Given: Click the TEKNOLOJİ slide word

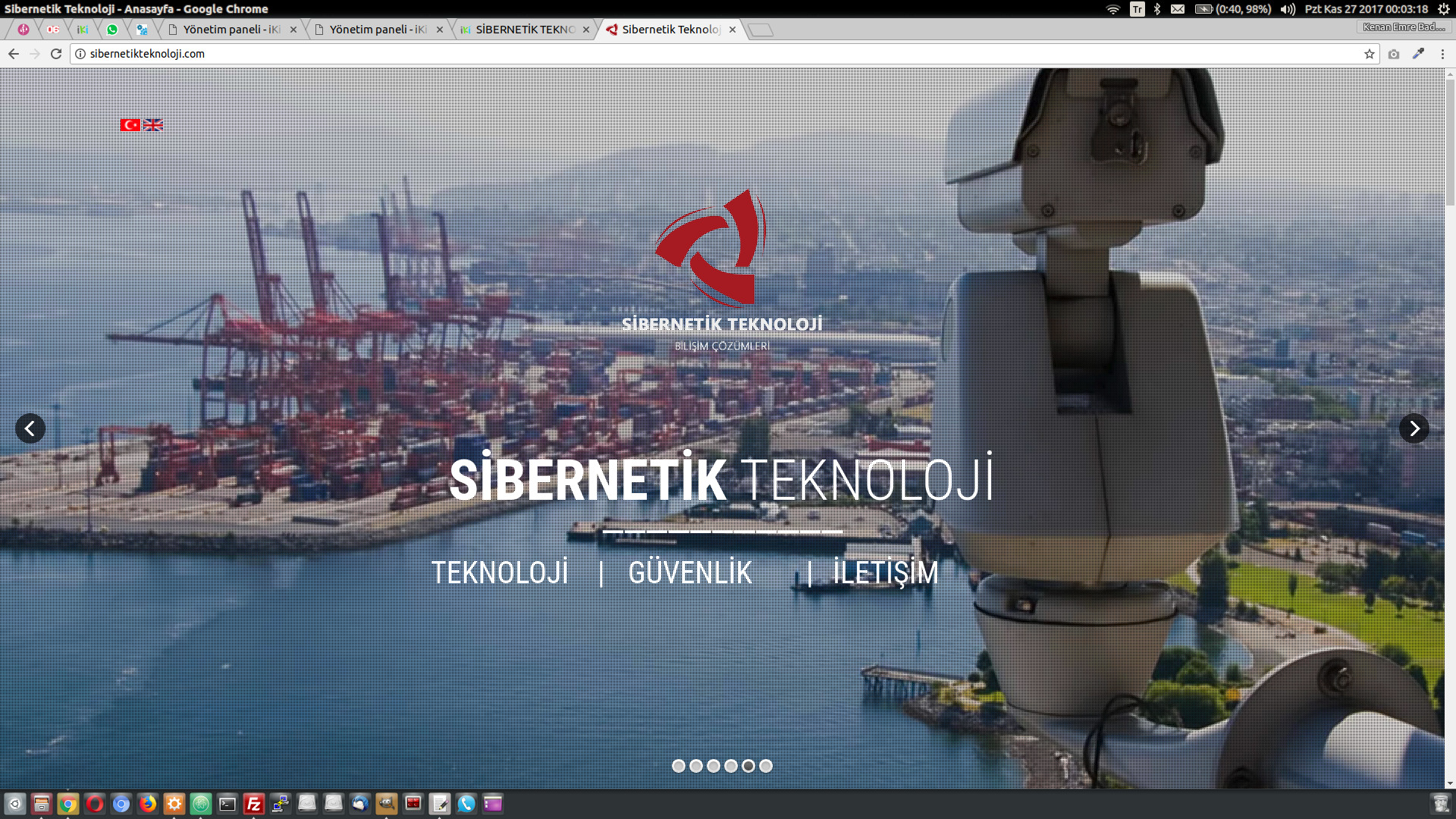Looking at the screenshot, I should (500, 573).
